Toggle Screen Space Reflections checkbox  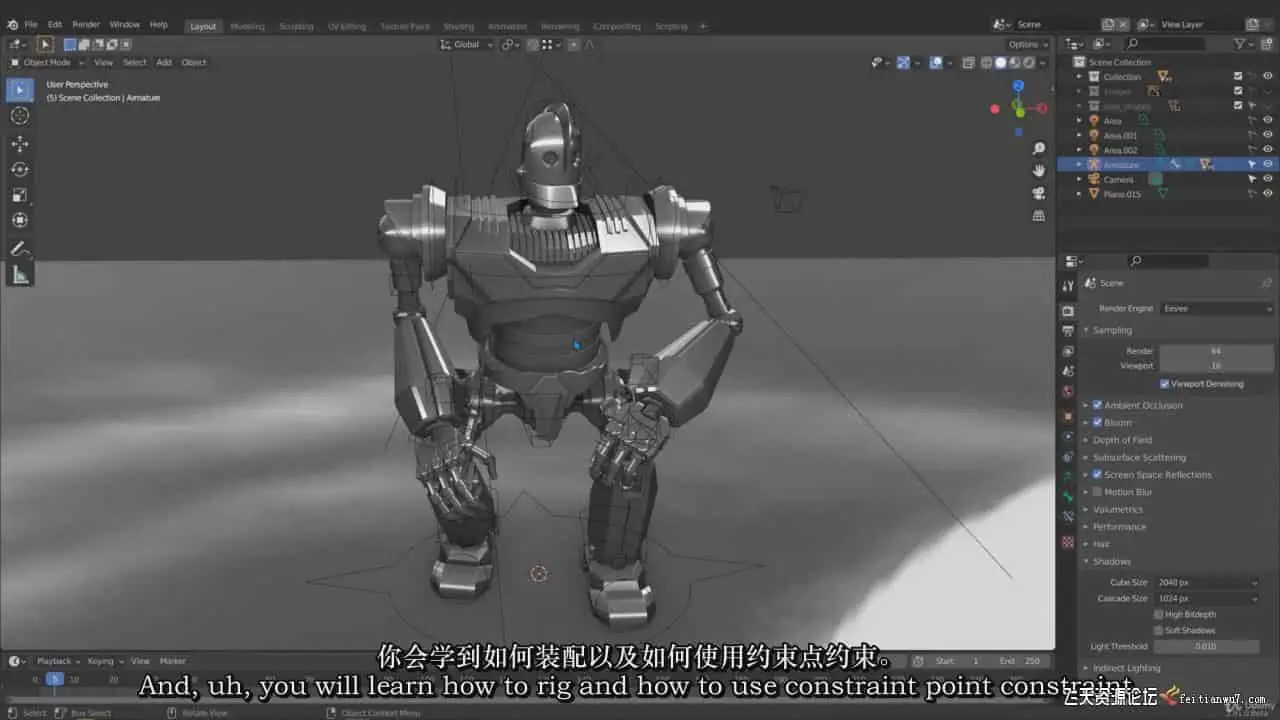1097,474
